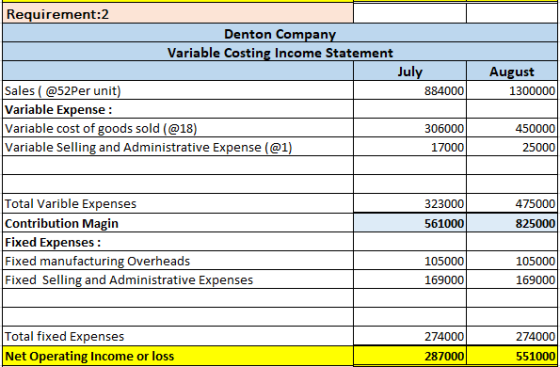Select August variable COGS 450000
This screenshot has width=560, height=367.
tap(535, 129)
